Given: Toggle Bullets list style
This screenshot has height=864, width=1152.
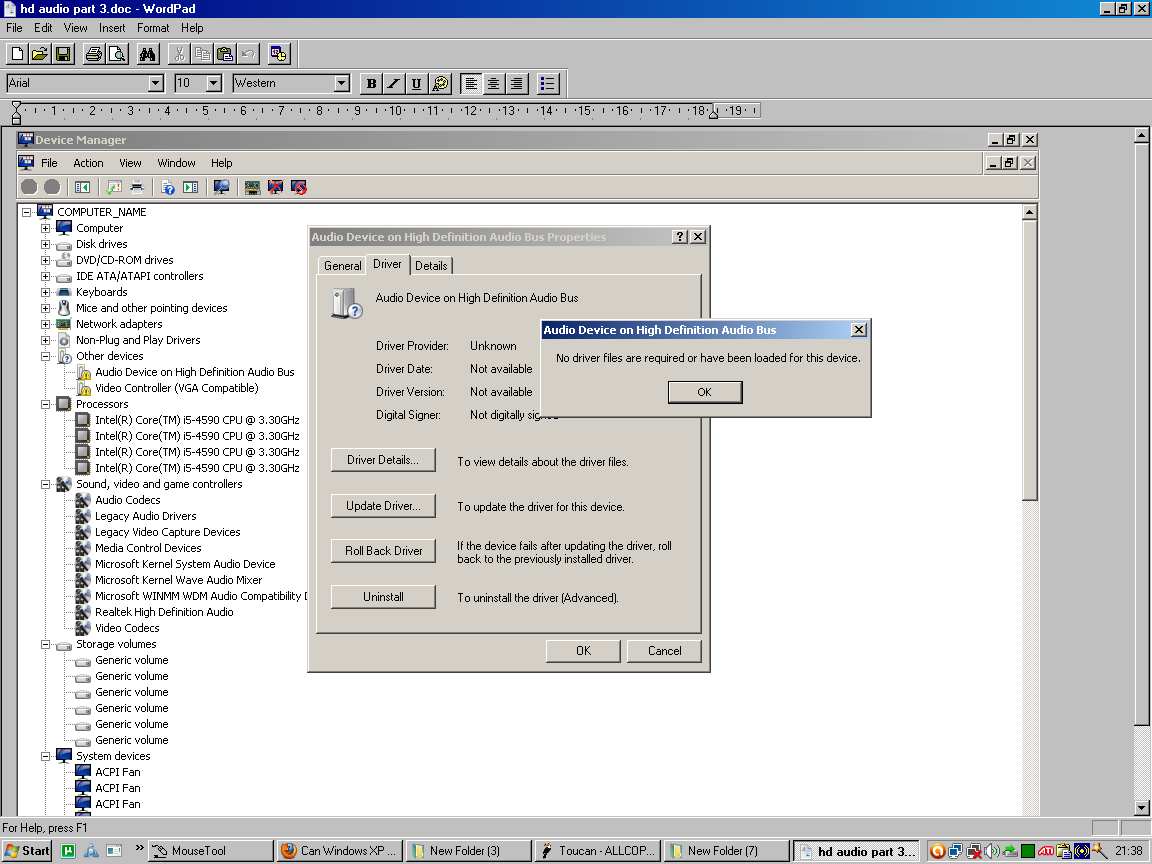Looking at the screenshot, I should (x=547, y=83).
